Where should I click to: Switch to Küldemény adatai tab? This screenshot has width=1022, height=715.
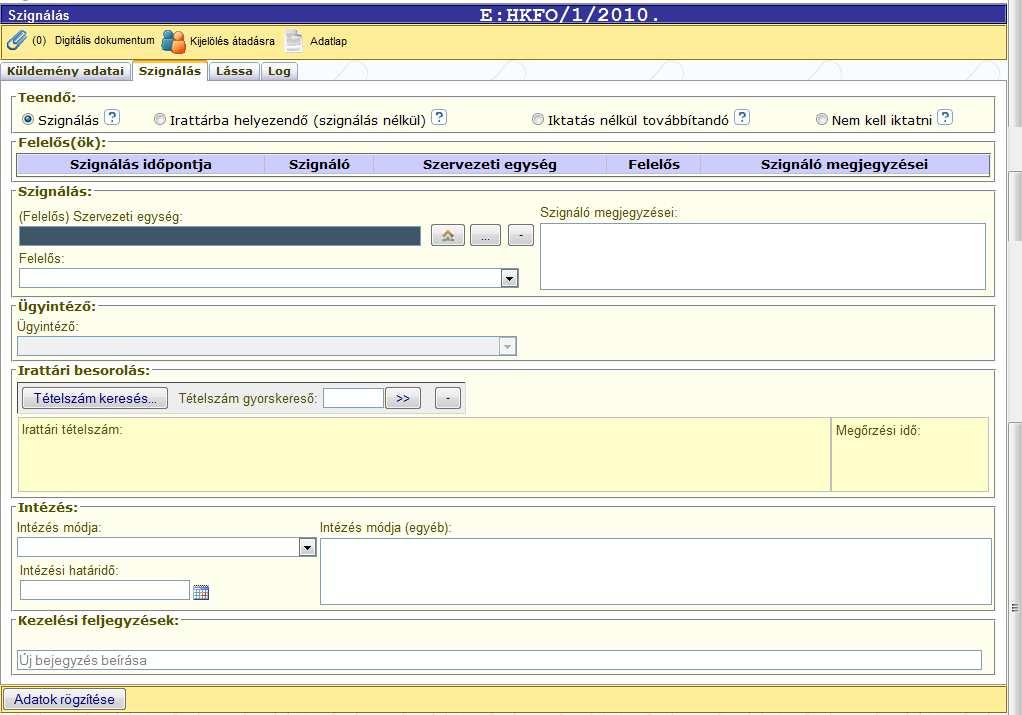click(x=65, y=71)
